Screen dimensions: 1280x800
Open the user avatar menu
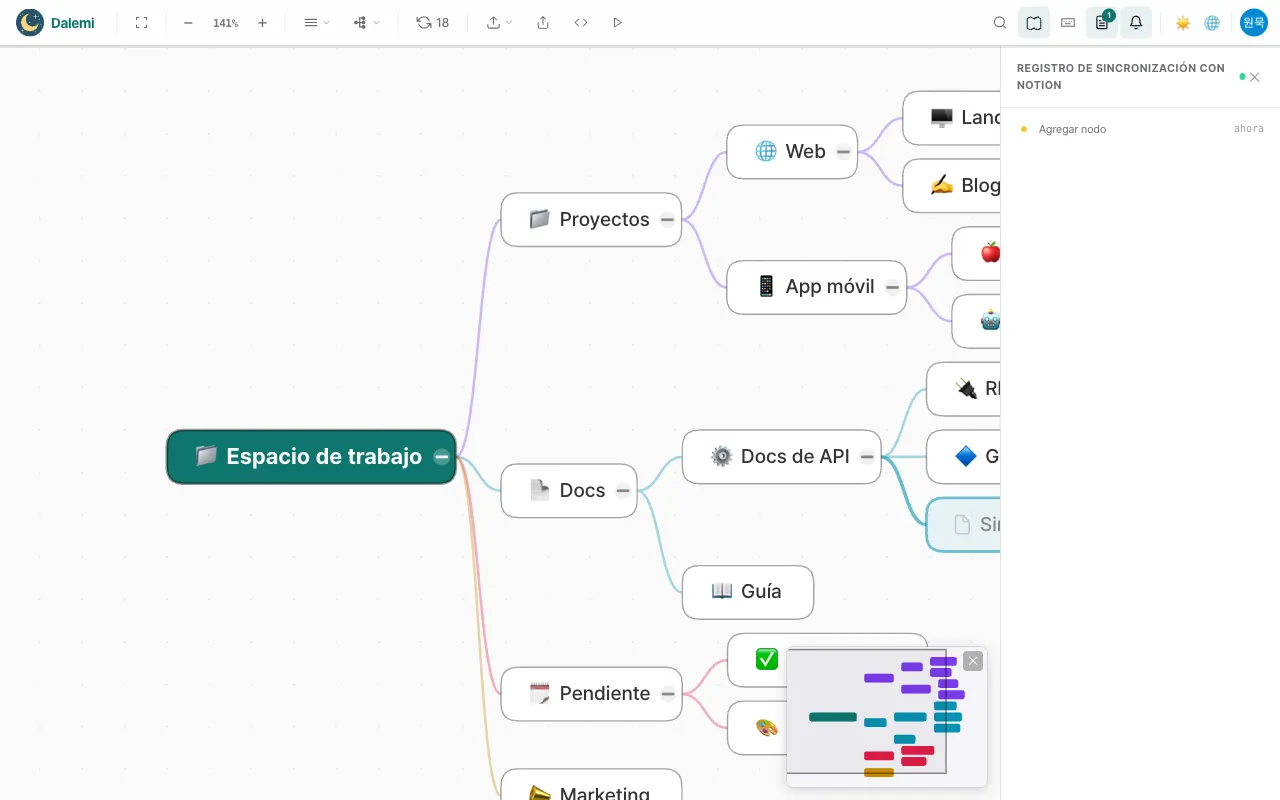click(x=1254, y=22)
